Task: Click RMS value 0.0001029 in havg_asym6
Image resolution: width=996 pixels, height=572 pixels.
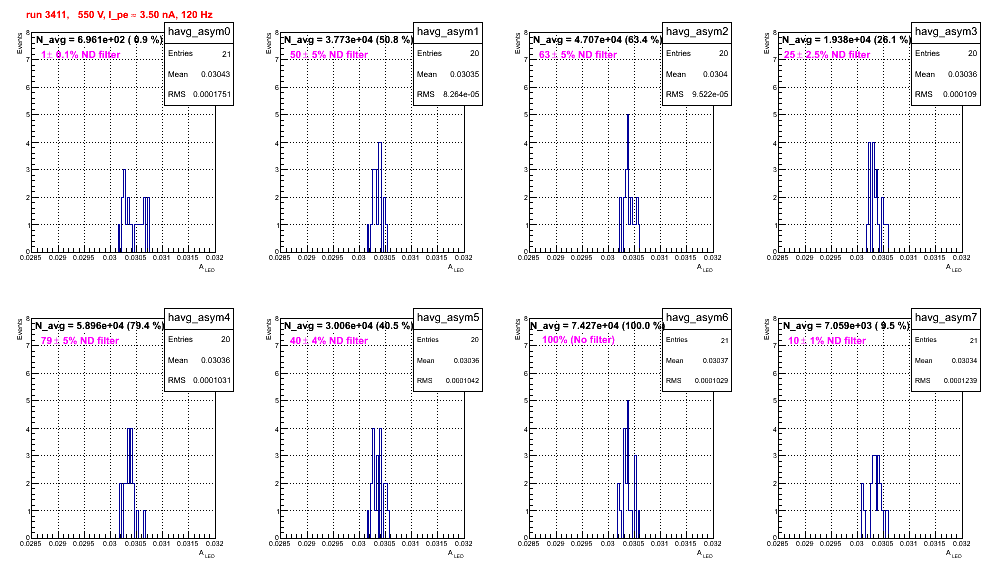Action: click(x=711, y=381)
